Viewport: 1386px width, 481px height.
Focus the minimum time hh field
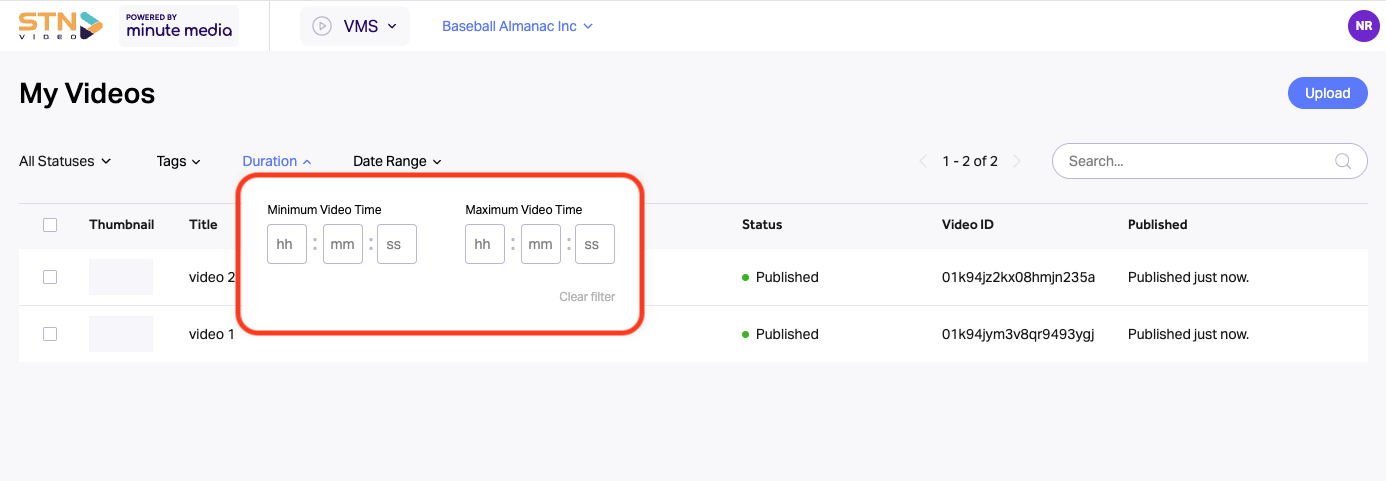(x=287, y=244)
